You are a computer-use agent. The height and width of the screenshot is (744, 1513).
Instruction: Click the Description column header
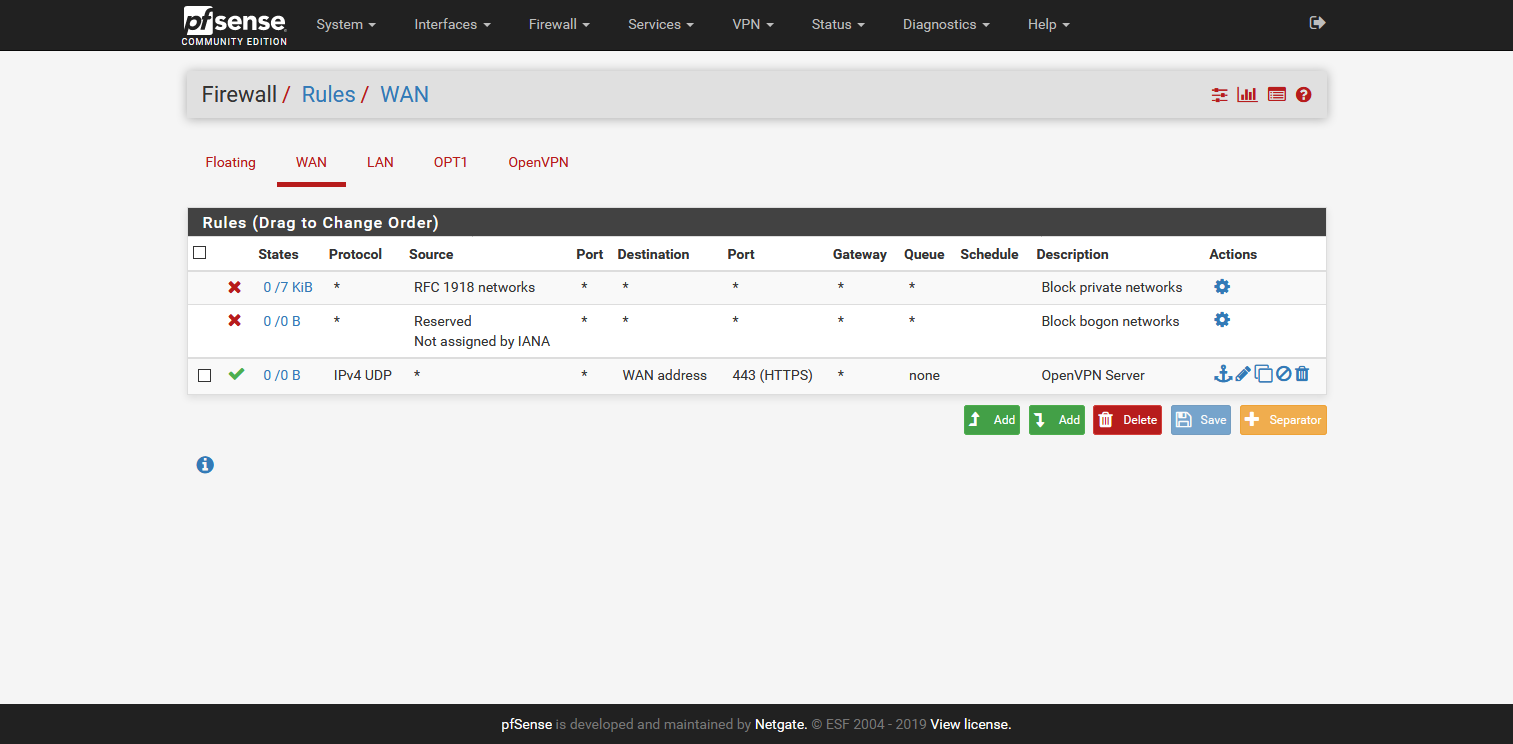pyautogui.click(x=1072, y=254)
